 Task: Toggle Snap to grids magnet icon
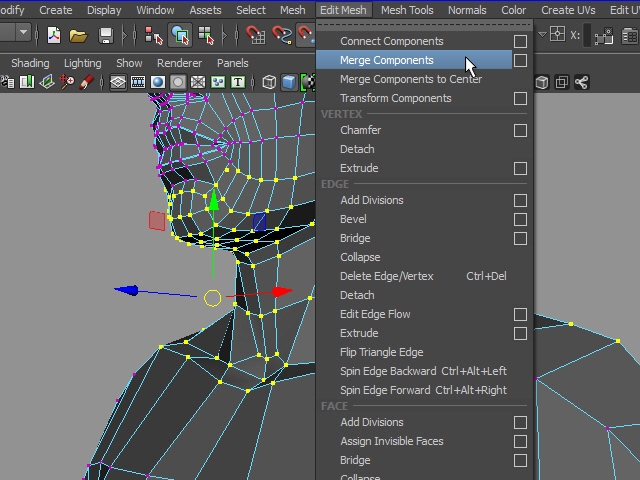pos(256,36)
